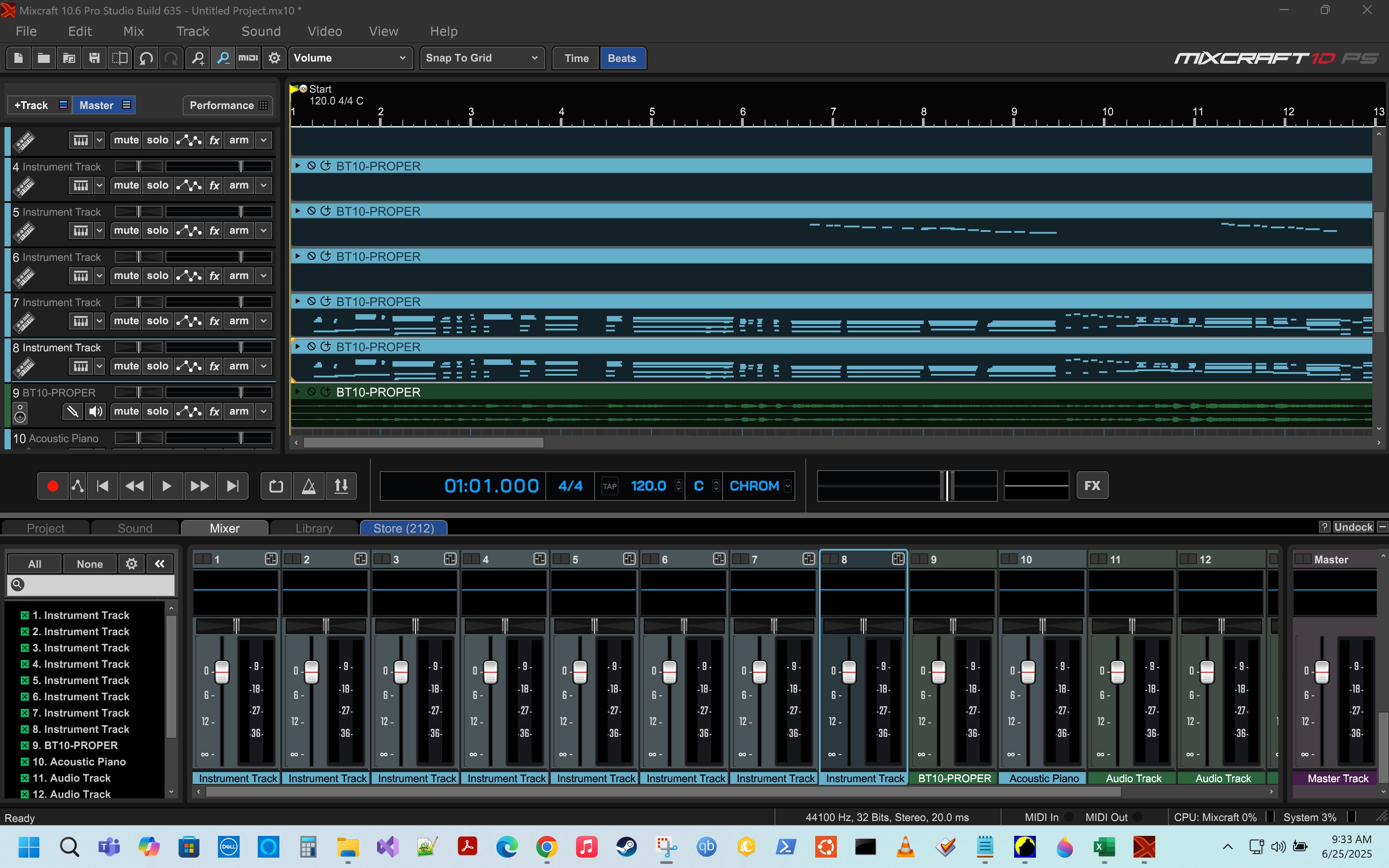Image resolution: width=1389 pixels, height=868 pixels.
Task: Zoom out with the magnifier minus icon
Action: 223,58
